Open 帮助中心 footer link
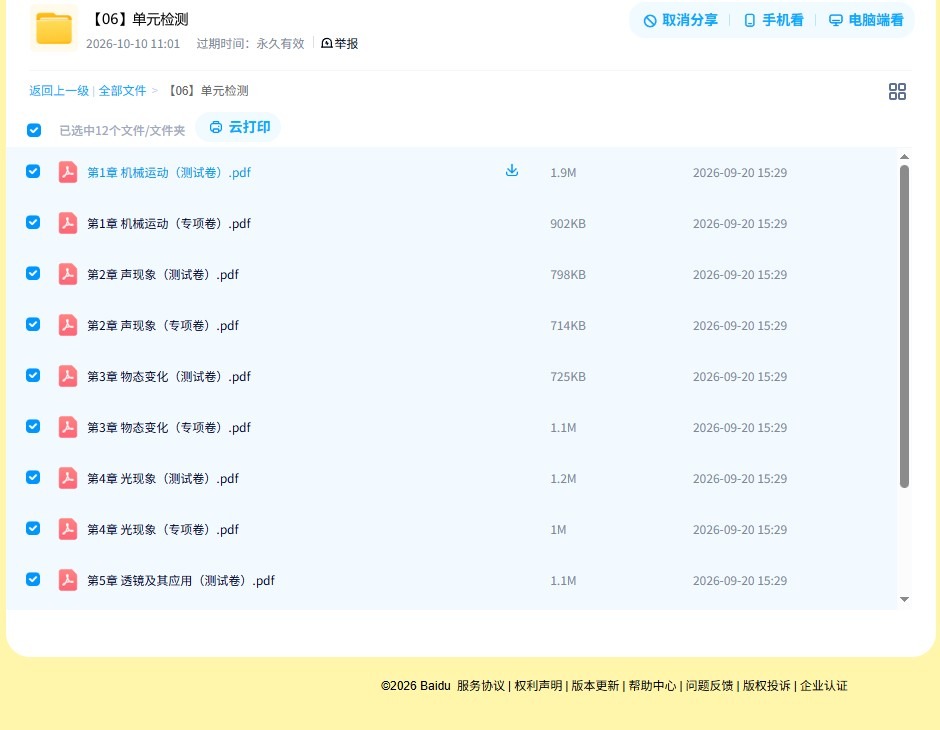This screenshot has width=940, height=730. pos(652,686)
